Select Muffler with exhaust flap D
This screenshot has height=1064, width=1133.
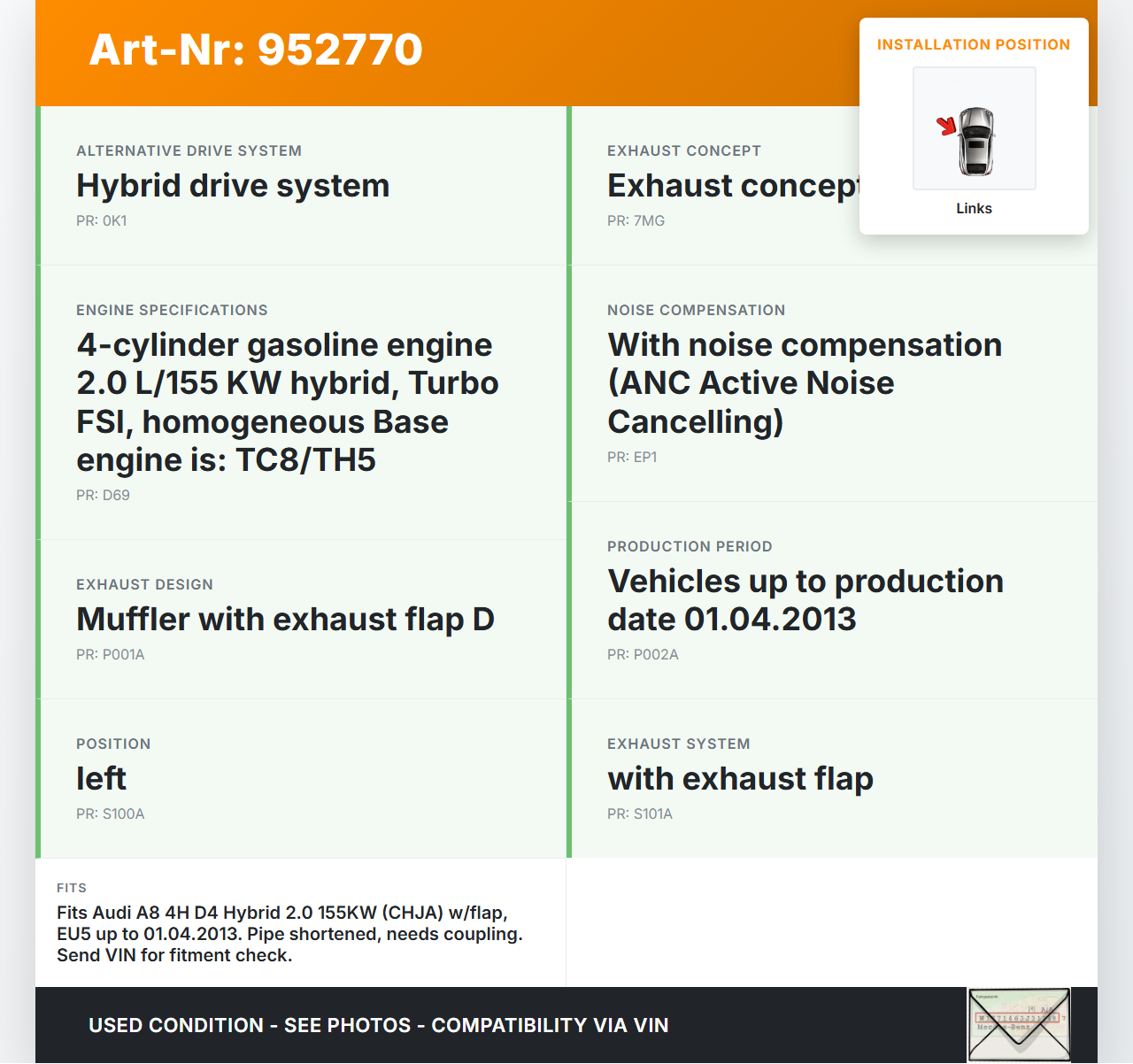click(x=285, y=620)
